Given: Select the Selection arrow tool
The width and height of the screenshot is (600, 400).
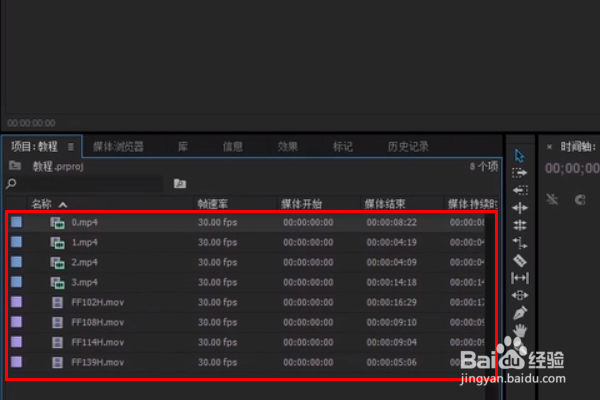Looking at the screenshot, I should [519, 156].
